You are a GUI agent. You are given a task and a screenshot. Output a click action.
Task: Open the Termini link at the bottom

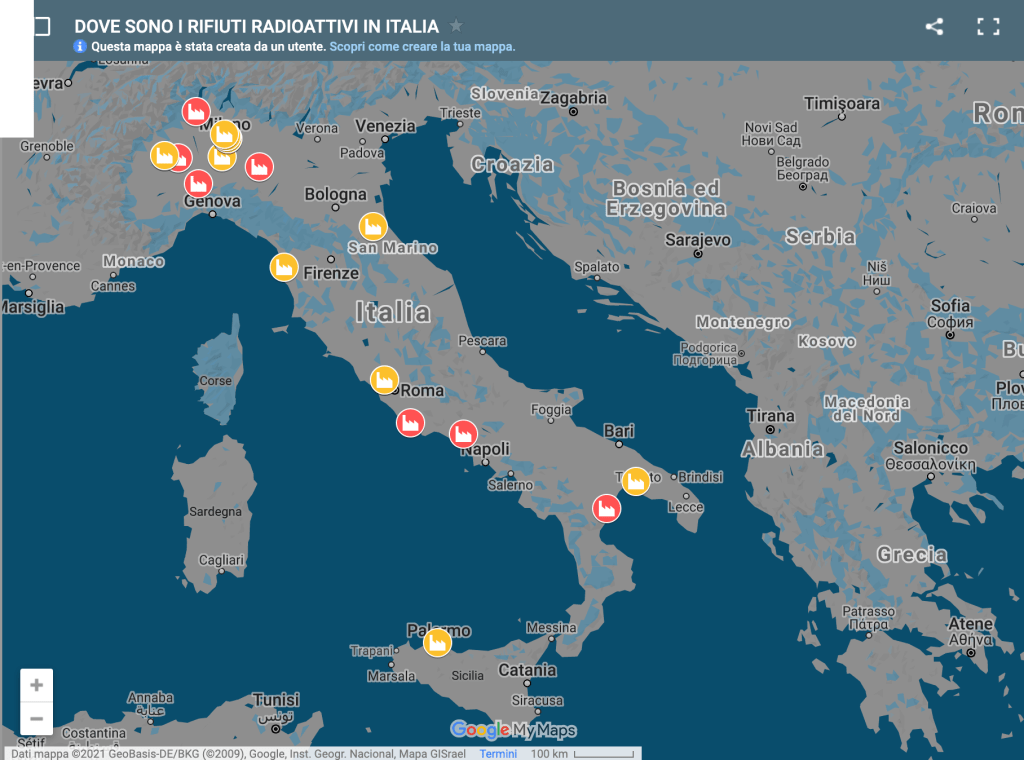498,753
